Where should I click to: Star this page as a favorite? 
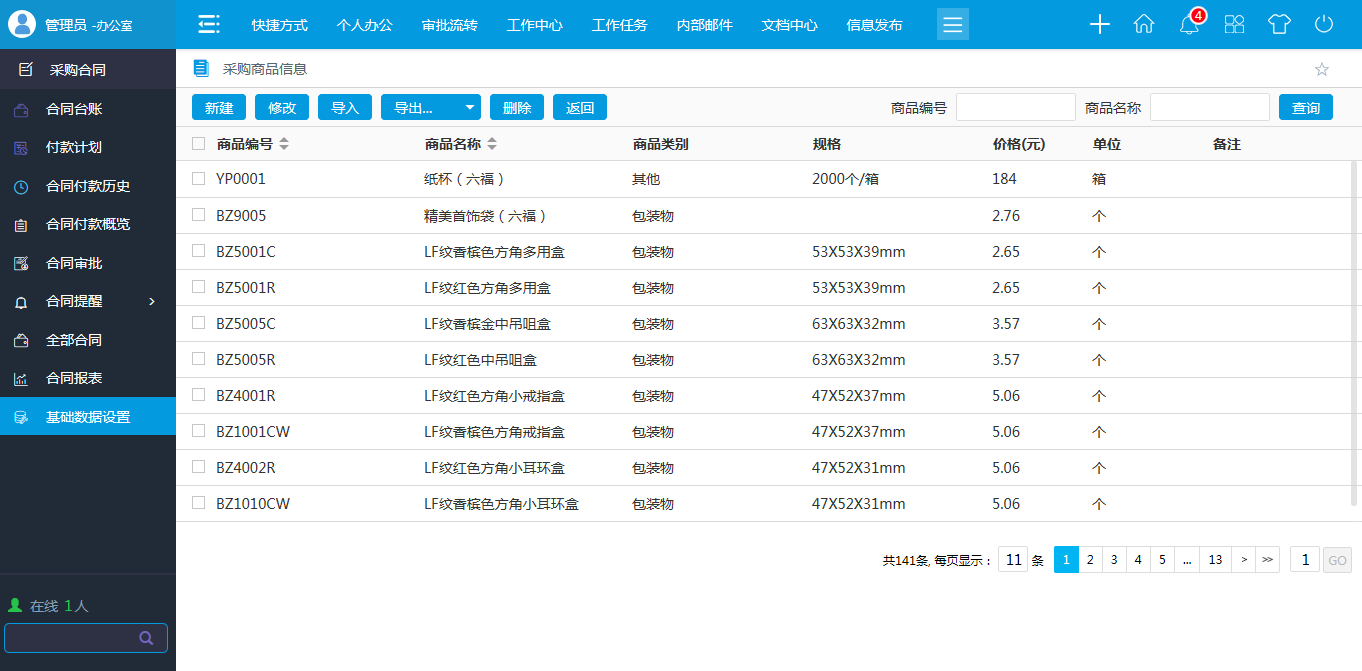[1322, 70]
